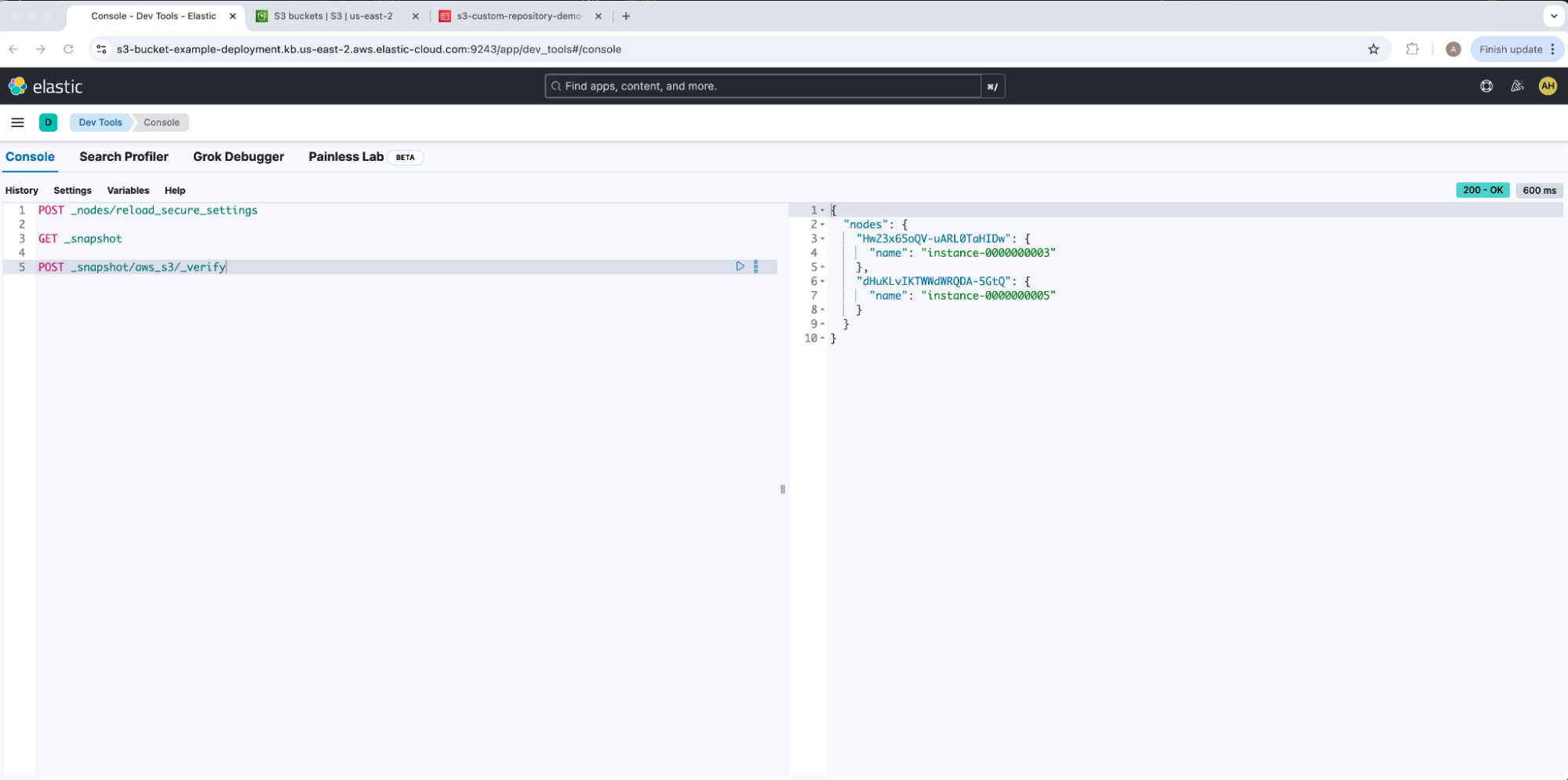Open the help lifebuoy icon
Image resolution: width=1568 pixels, height=780 pixels.
click(x=1486, y=86)
